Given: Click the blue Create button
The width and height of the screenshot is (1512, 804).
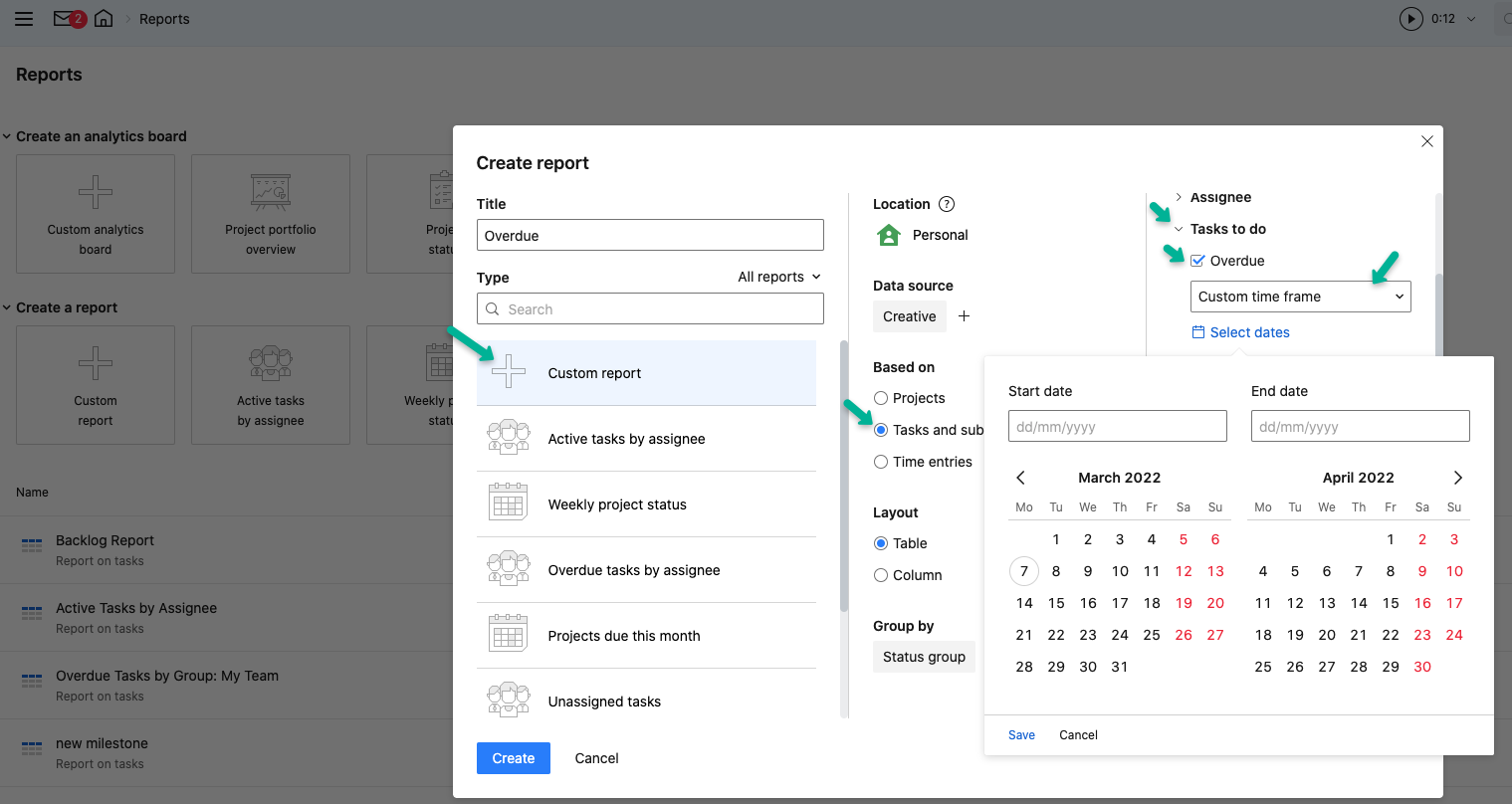Looking at the screenshot, I should [x=513, y=758].
